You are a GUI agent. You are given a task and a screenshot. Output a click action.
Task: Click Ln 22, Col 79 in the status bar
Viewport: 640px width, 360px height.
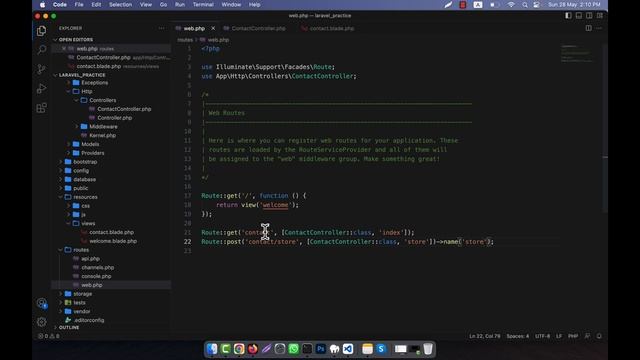click(484, 336)
